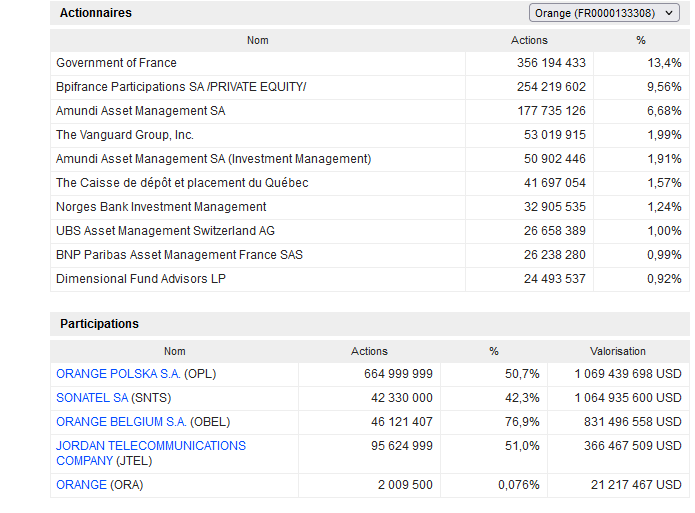Open the JORDAN TELECOMMUNICATIONS COMPANY link
The image size is (695, 513).
(x=151, y=453)
